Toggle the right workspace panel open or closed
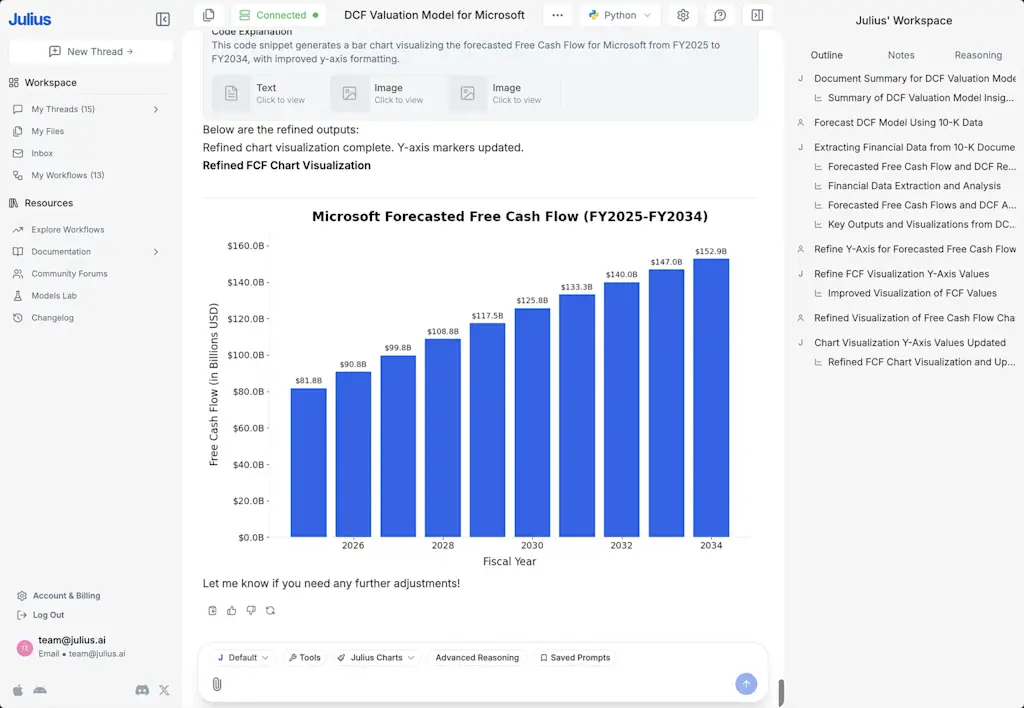Screen dimensions: 1024x708 757,15
